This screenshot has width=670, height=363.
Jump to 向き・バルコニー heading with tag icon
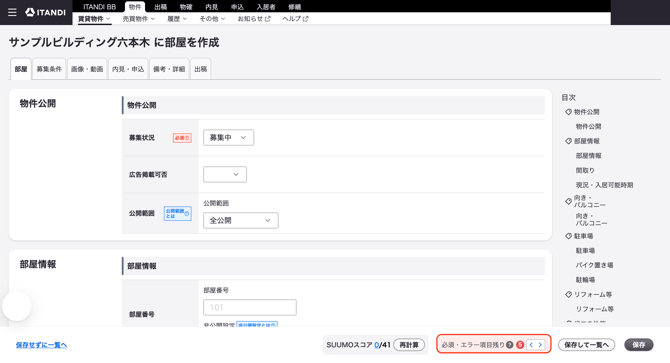click(585, 201)
